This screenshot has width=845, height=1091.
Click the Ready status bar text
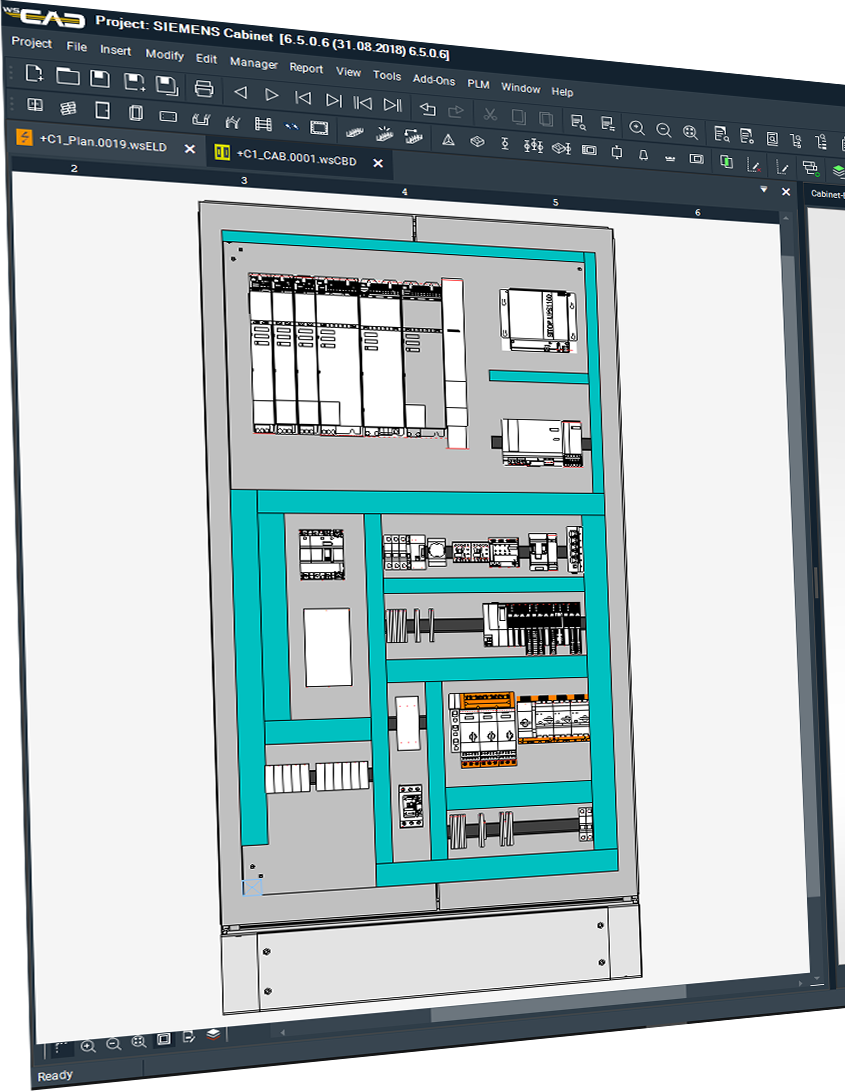[x=55, y=1076]
